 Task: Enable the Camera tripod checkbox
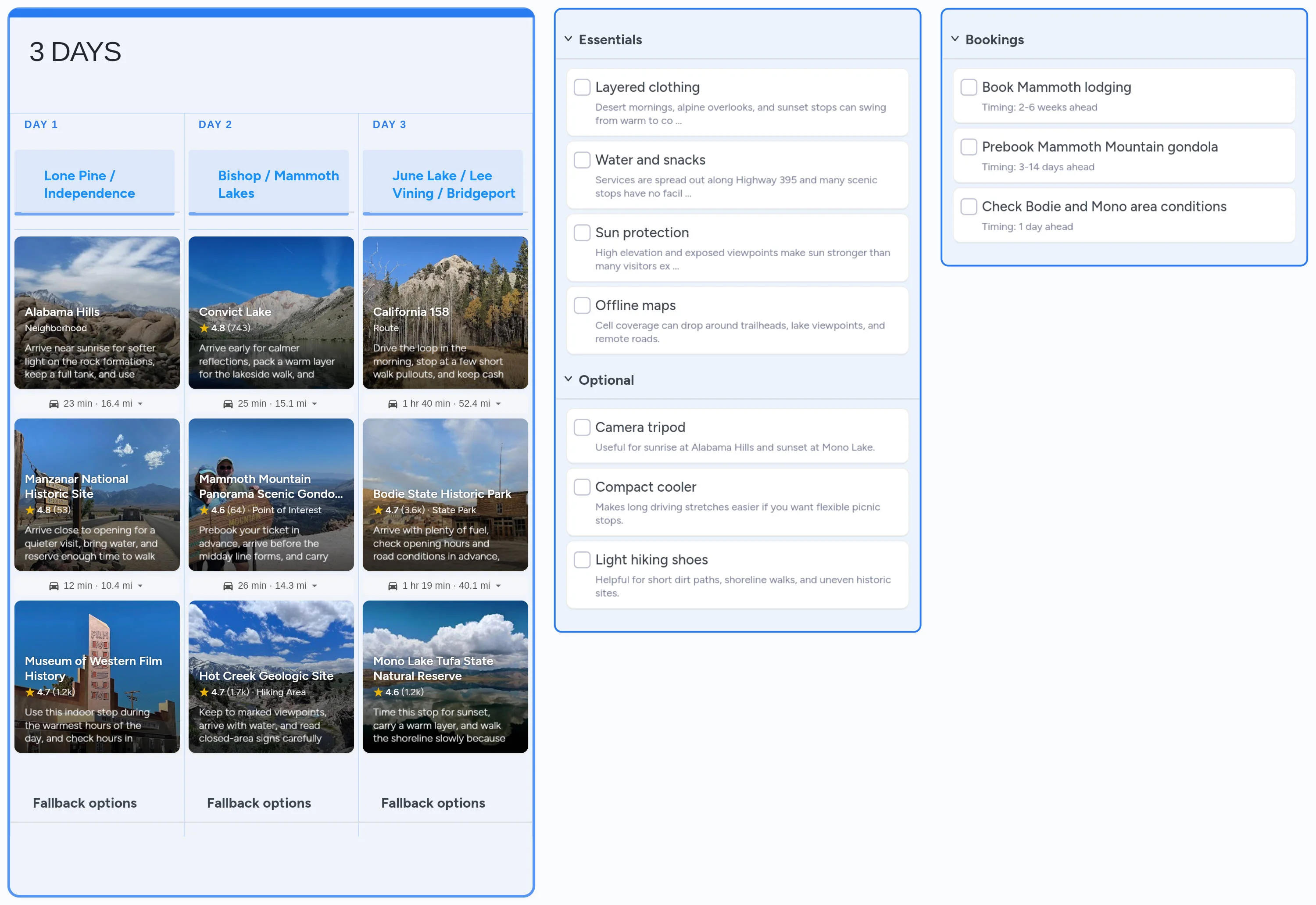coord(582,427)
